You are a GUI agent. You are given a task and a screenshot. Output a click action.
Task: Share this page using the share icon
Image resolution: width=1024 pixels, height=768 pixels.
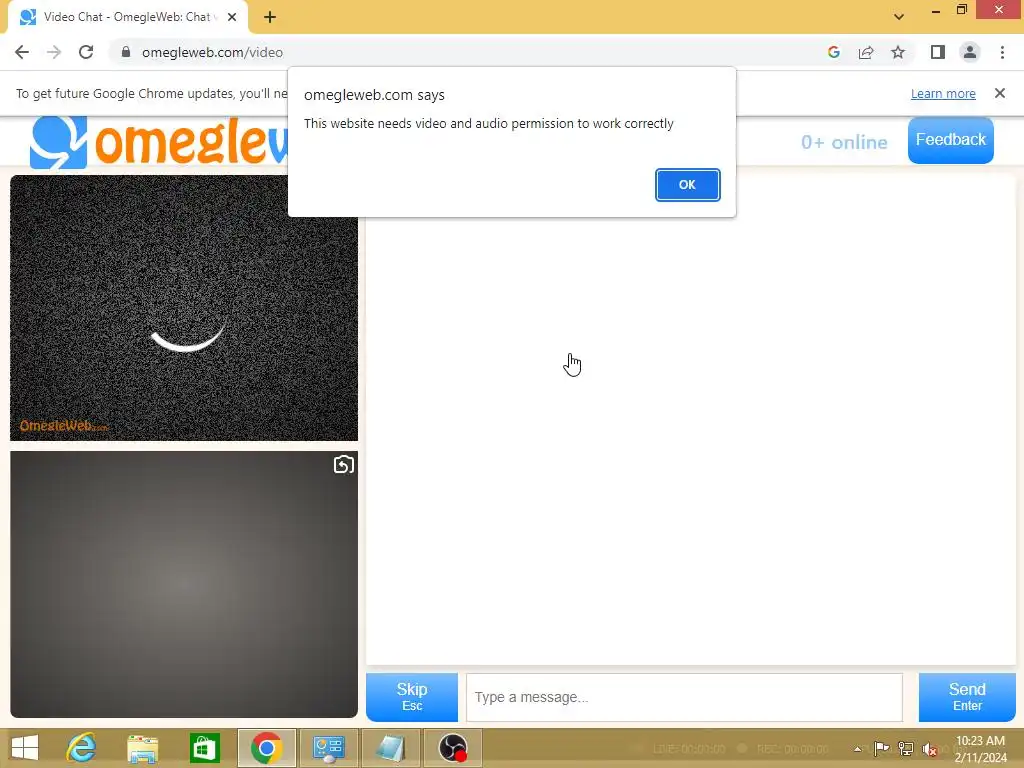[x=866, y=52]
